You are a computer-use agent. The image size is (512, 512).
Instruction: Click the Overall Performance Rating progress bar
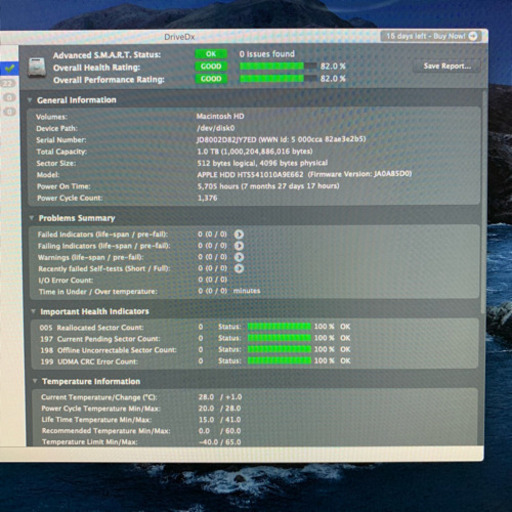tap(278, 78)
